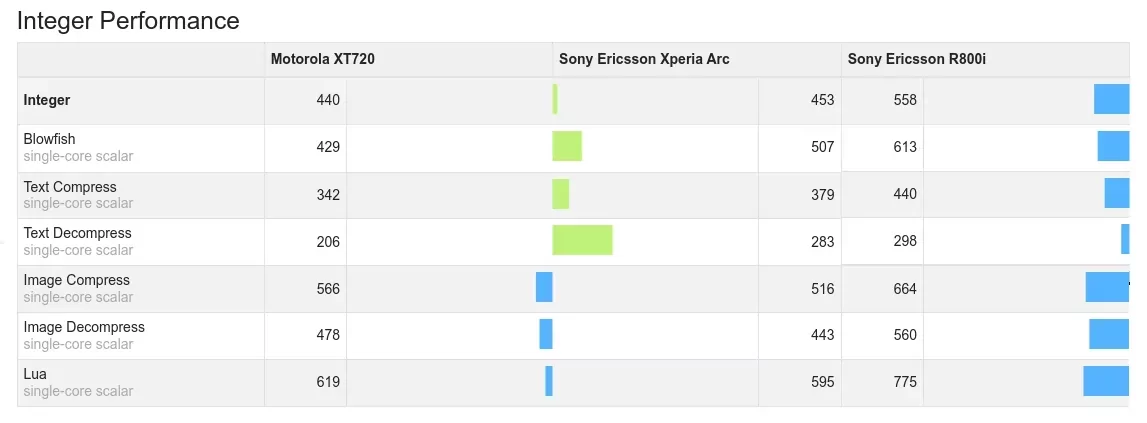Select the Integer row label
The width and height of the screenshot is (1147, 423).
point(47,100)
